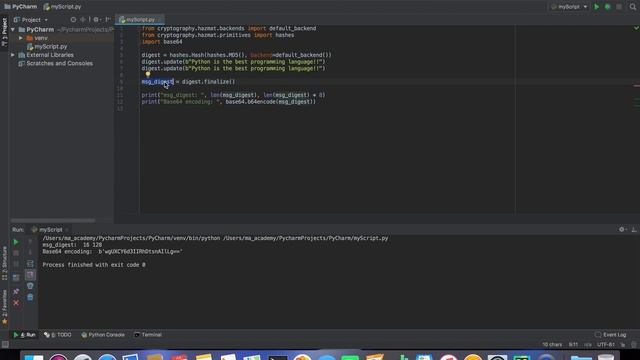Click the restore layout icon in Run panel
This screenshot has height=360, width=640.
16,278
